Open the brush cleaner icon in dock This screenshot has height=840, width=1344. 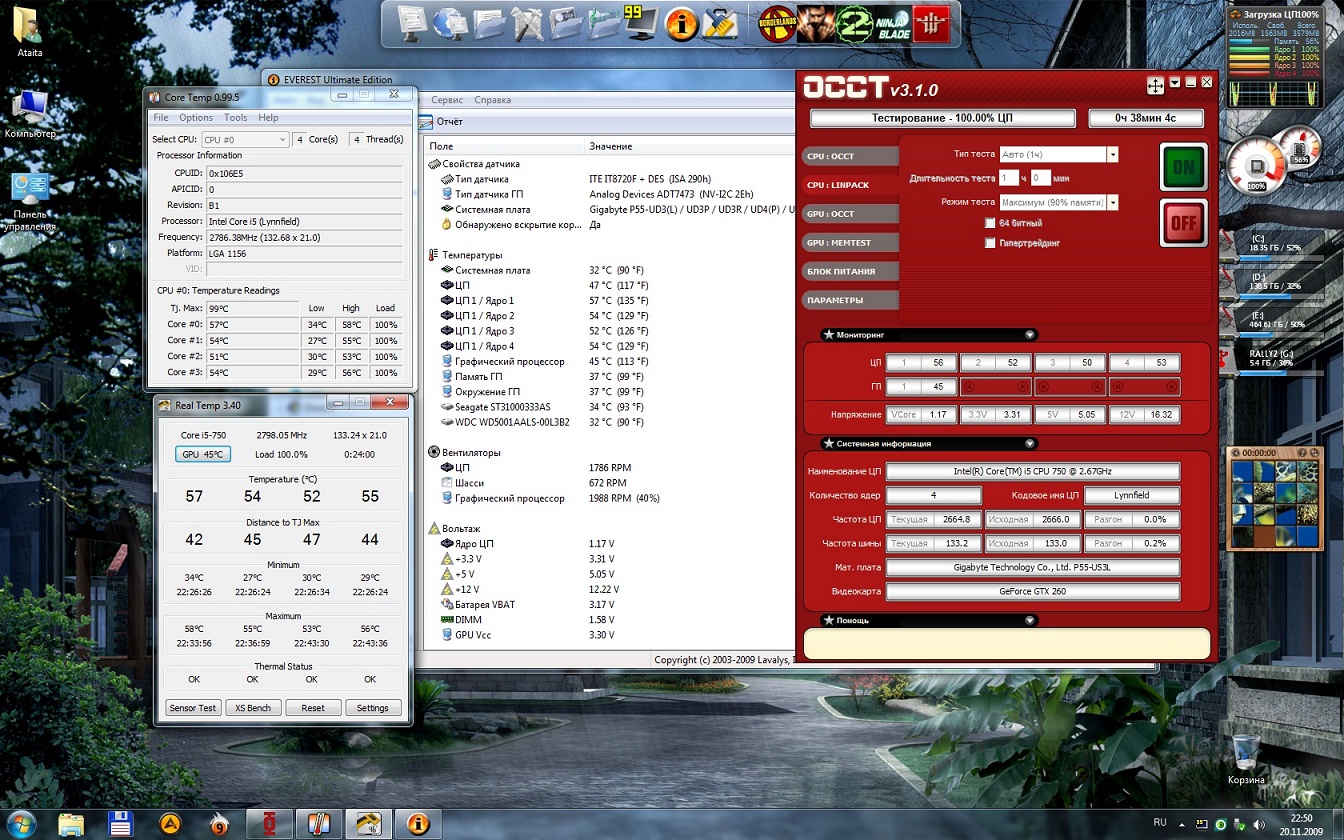click(720, 22)
